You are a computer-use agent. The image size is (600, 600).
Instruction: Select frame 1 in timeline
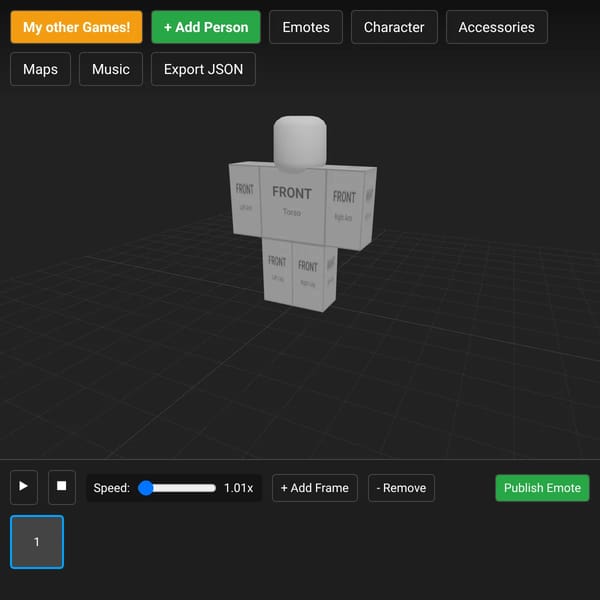[x=37, y=542]
